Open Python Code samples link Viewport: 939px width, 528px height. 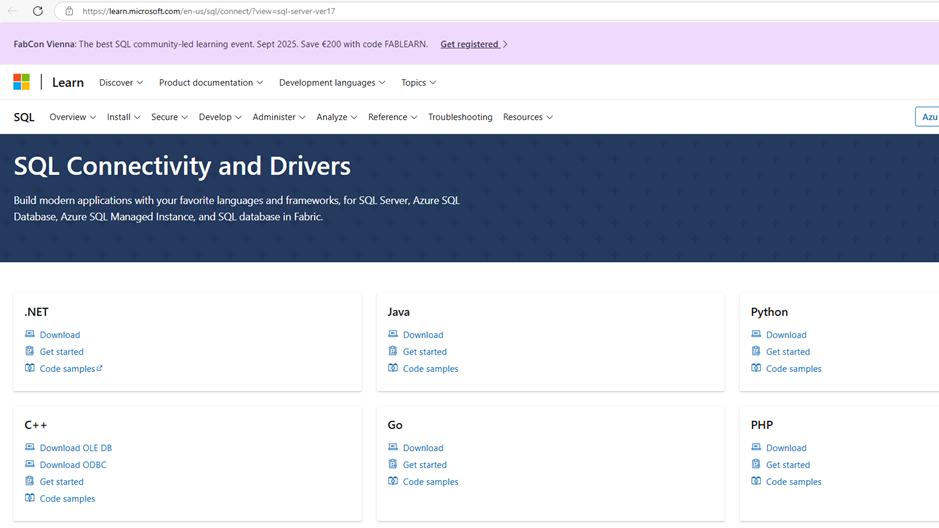[x=793, y=368]
